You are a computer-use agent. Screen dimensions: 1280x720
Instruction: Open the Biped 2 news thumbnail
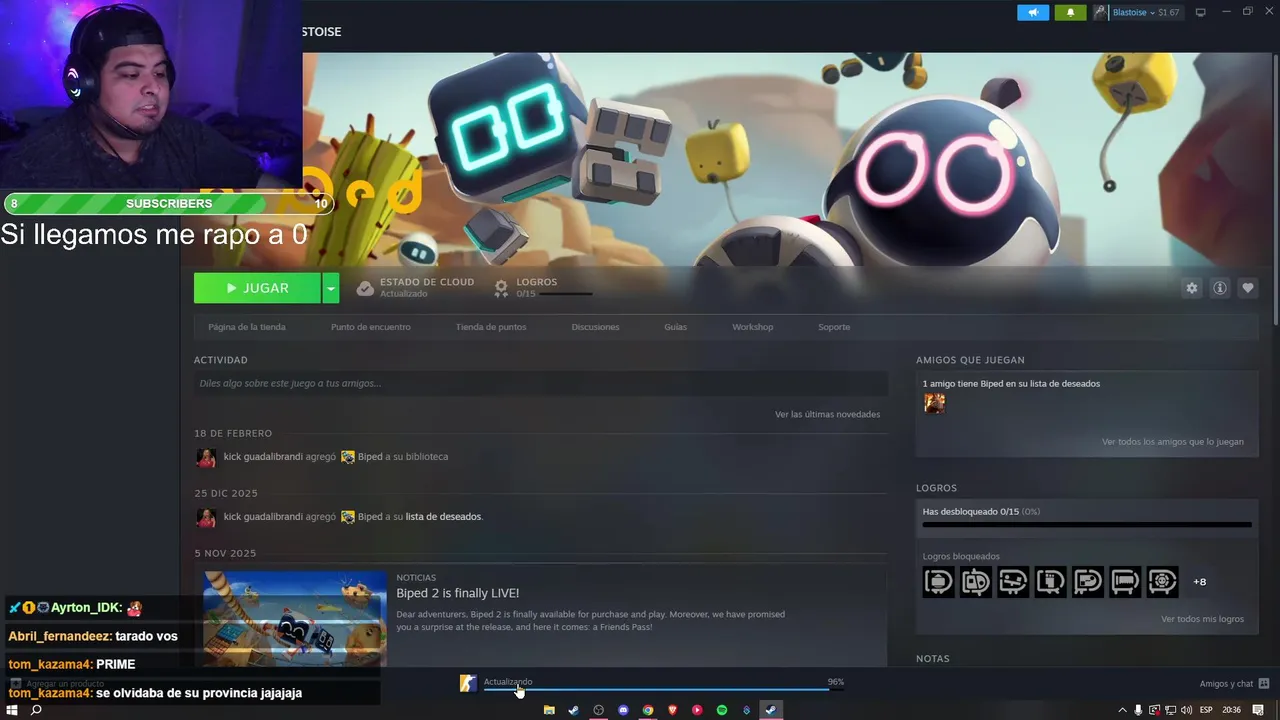coord(295,618)
